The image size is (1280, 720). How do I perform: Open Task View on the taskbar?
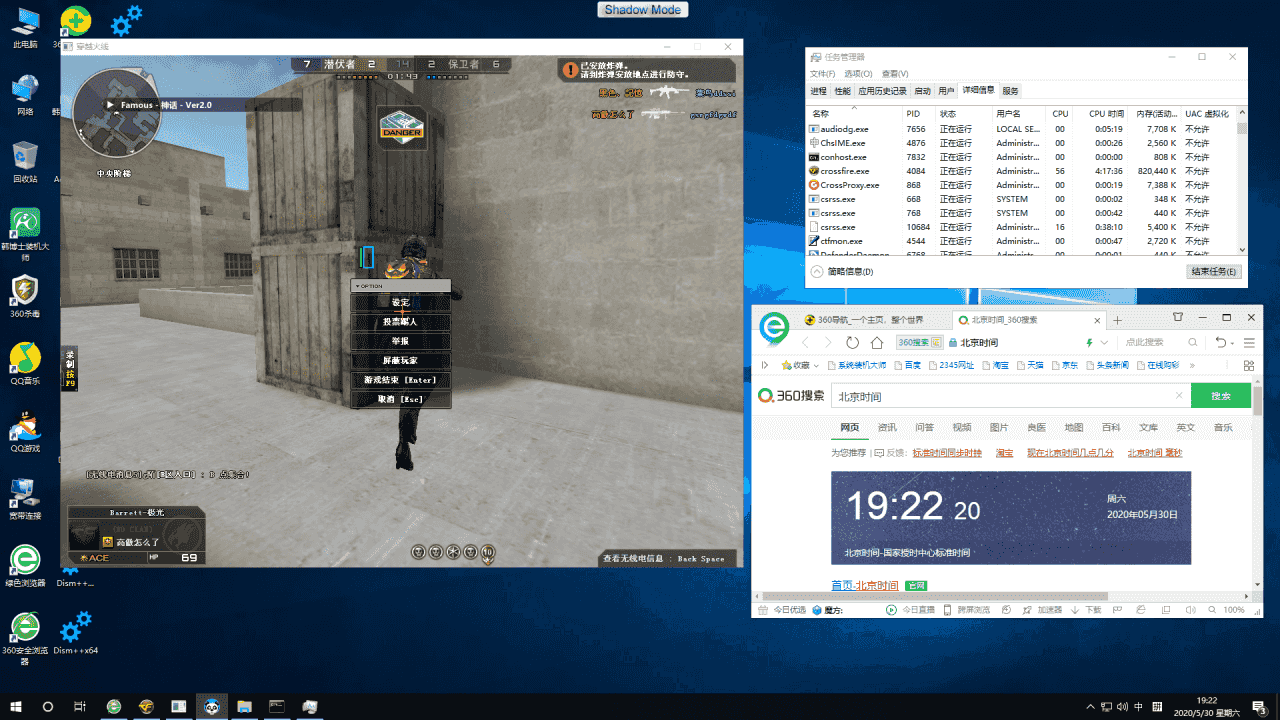pos(80,707)
